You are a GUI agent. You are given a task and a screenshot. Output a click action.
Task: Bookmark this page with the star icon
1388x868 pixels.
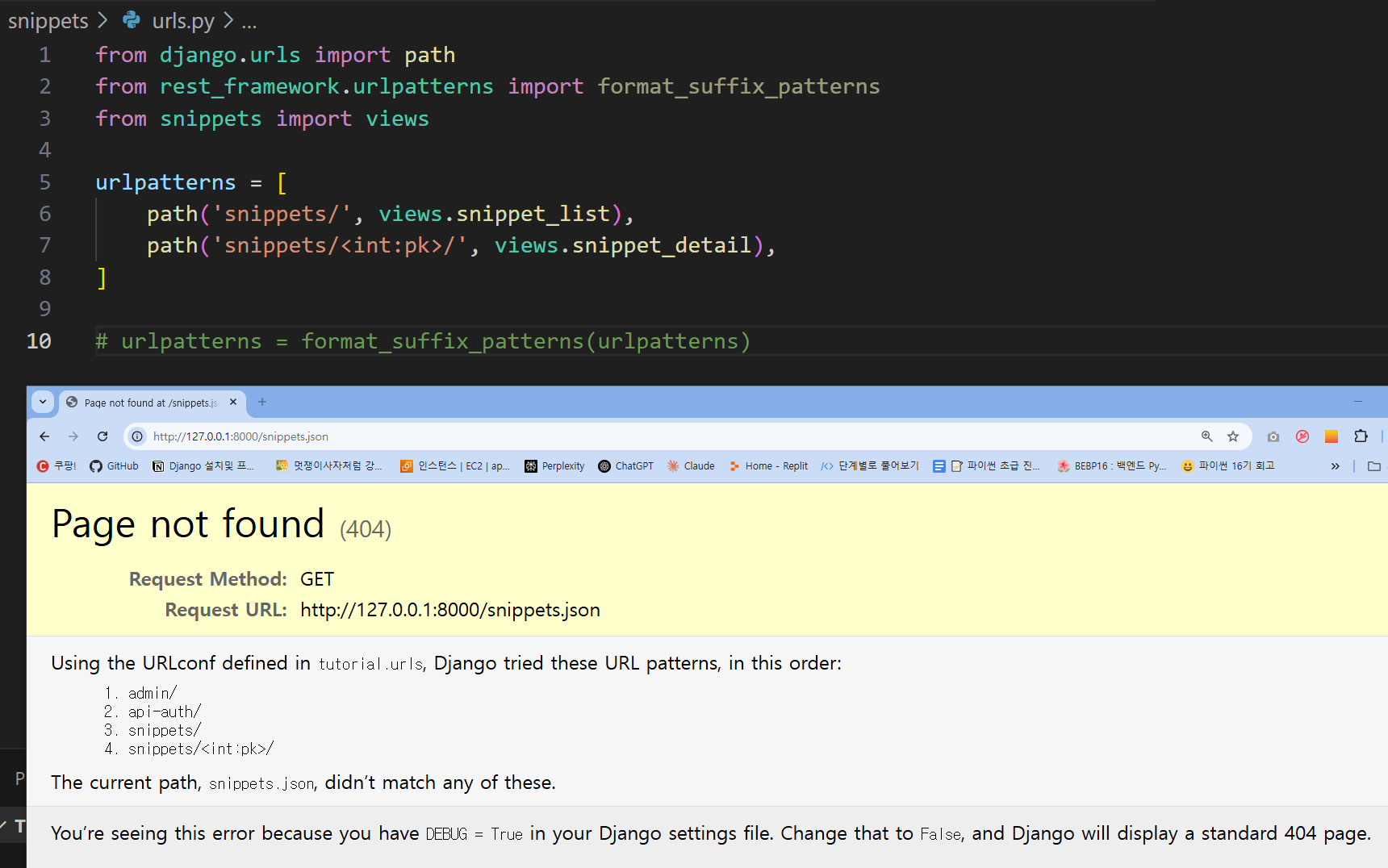[1233, 436]
